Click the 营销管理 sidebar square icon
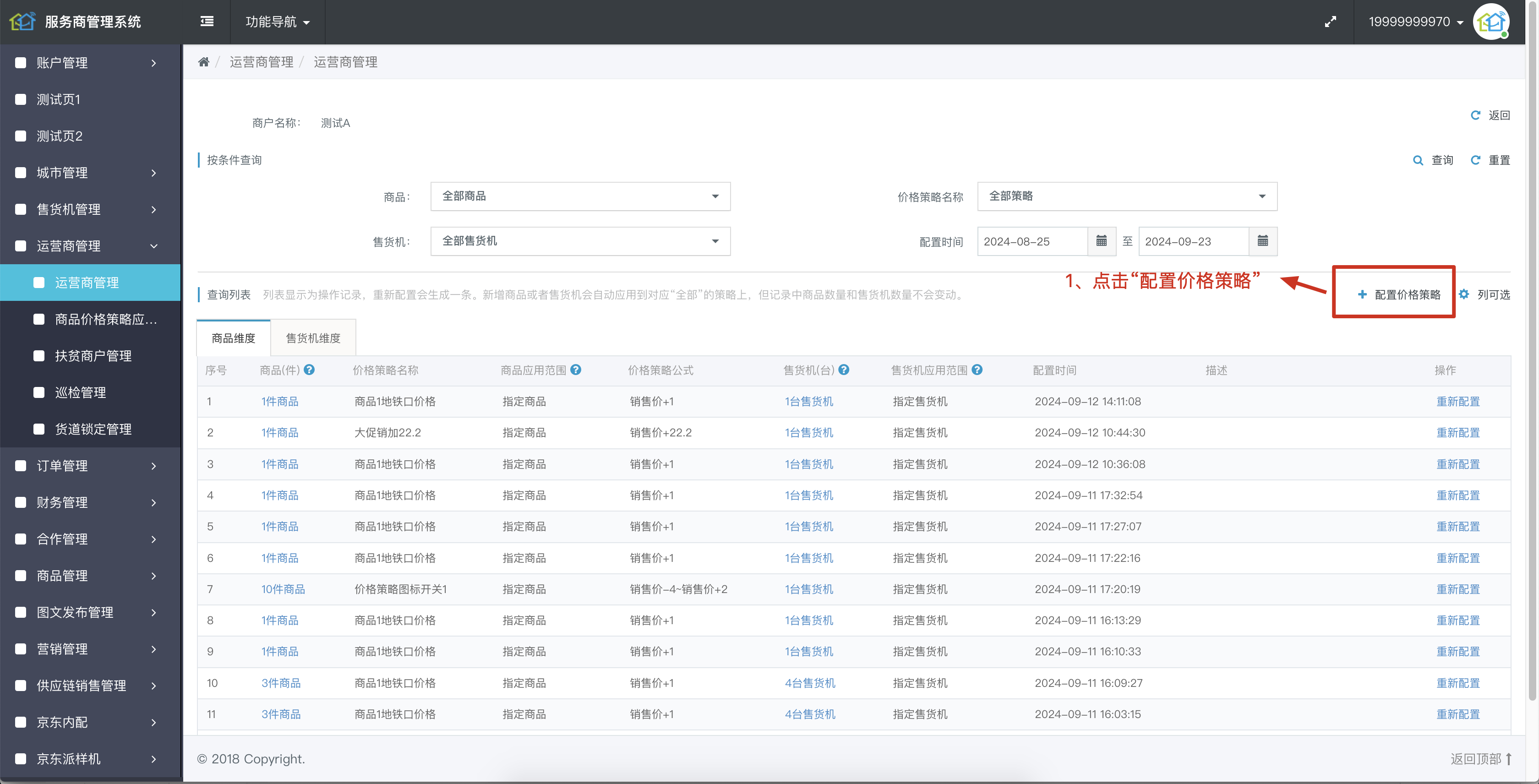The image size is (1539, 784). [x=20, y=648]
